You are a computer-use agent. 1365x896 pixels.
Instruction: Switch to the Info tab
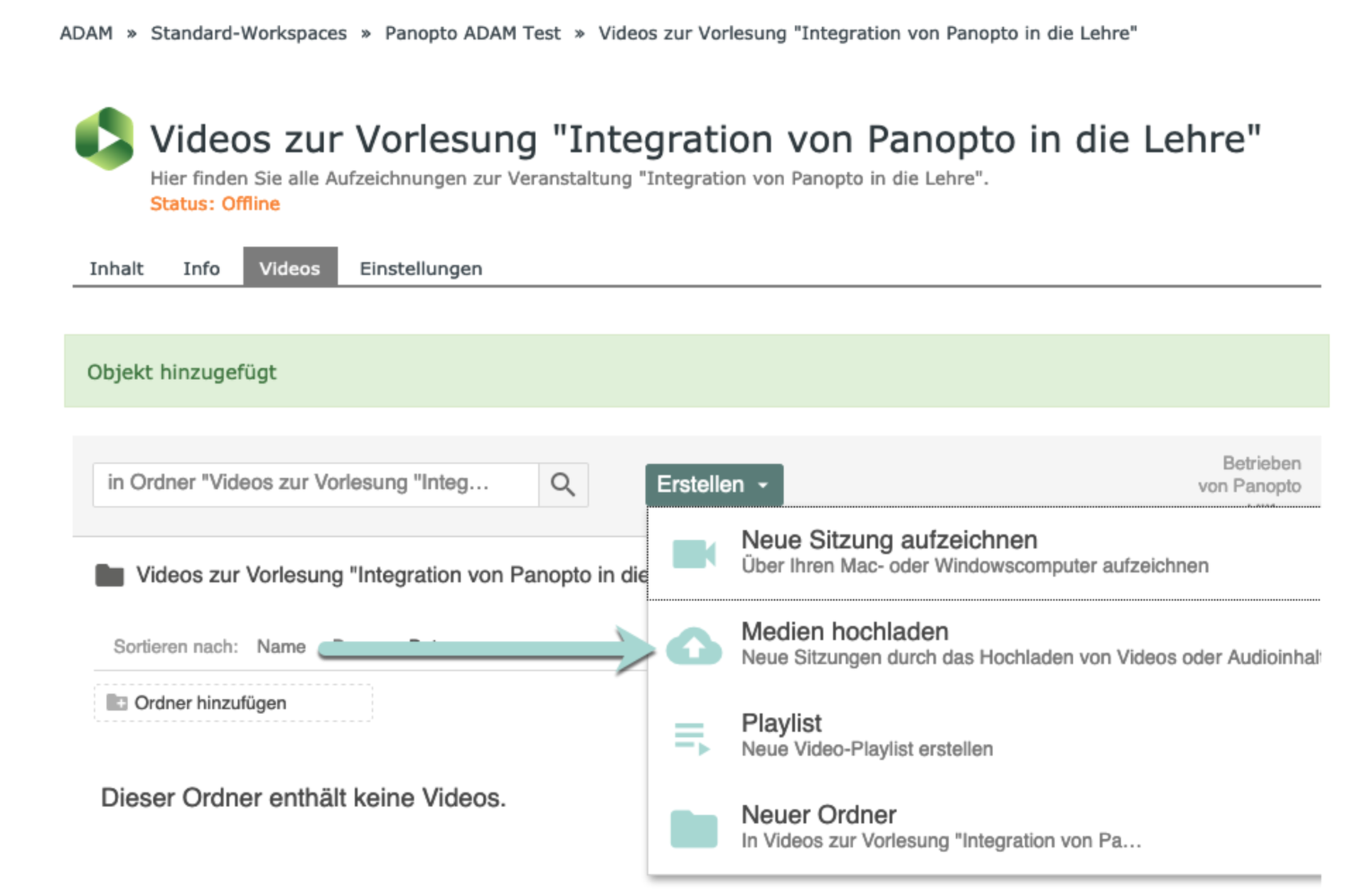(x=201, y=269)
